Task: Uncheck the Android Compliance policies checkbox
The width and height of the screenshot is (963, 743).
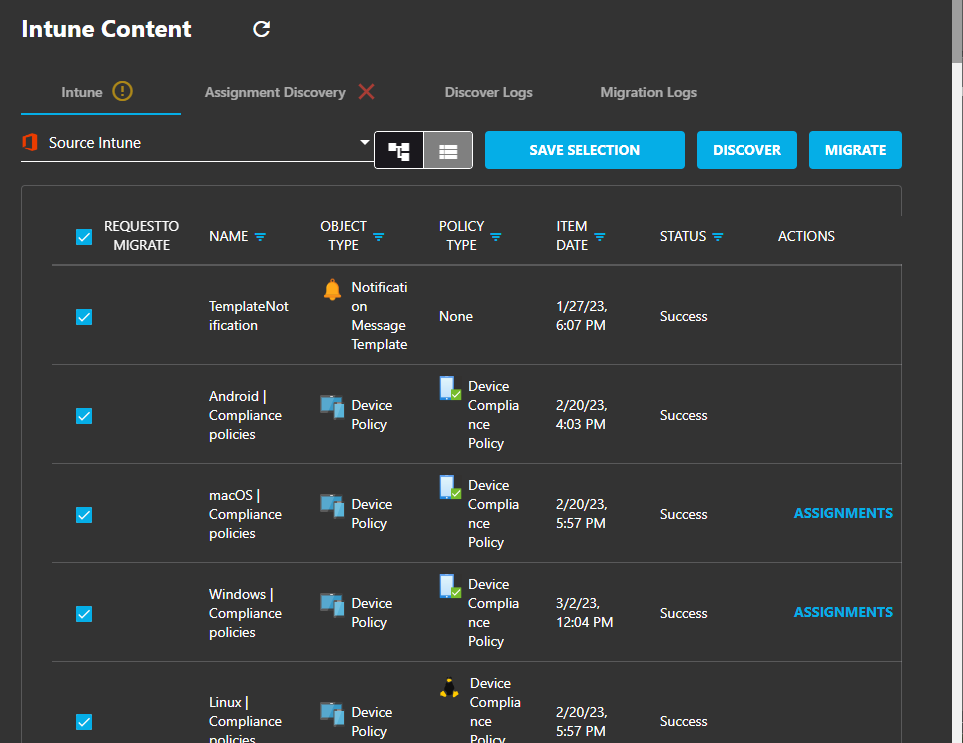Action: [84, 416]
